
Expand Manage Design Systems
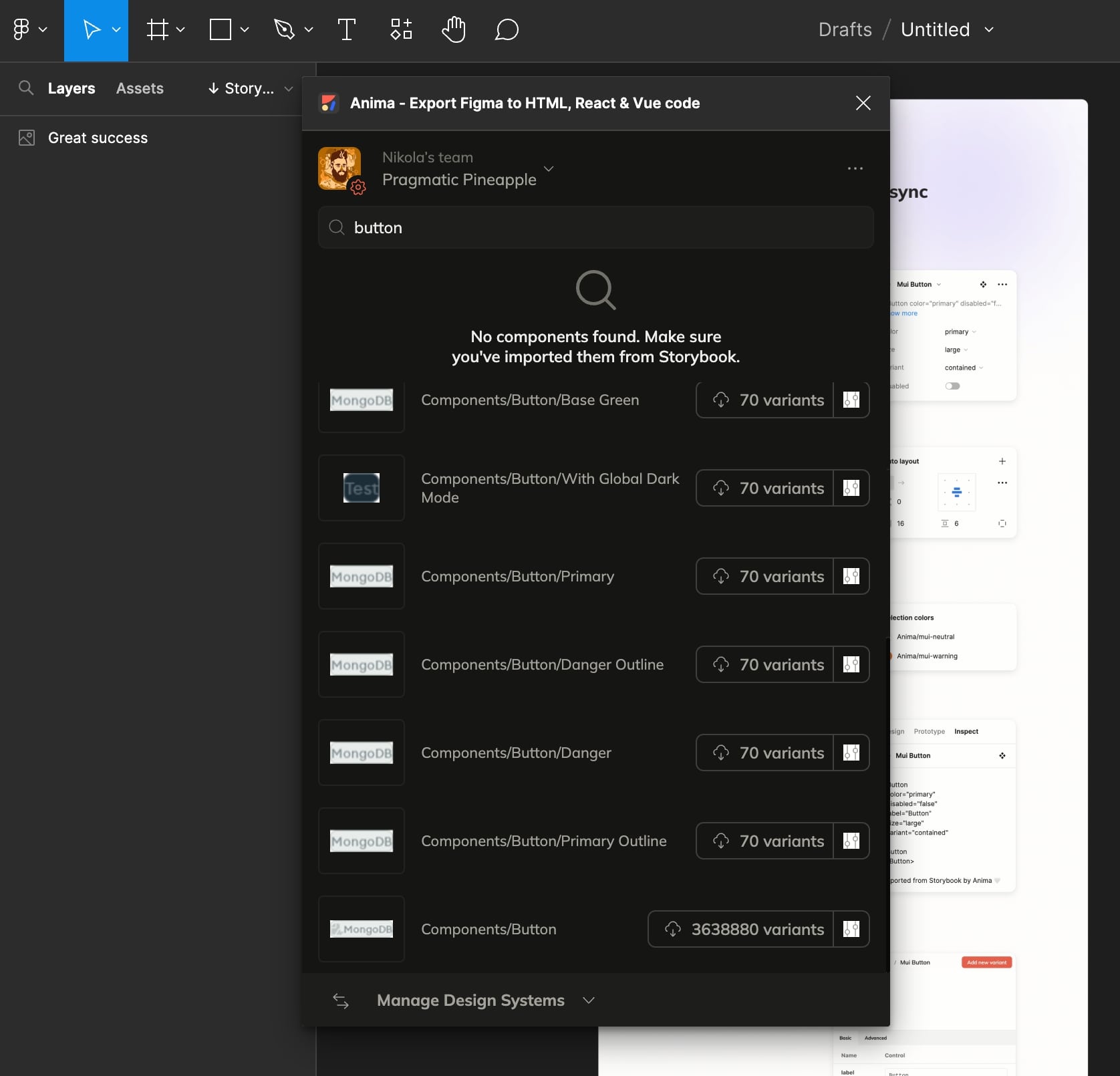coord(470,1000)
